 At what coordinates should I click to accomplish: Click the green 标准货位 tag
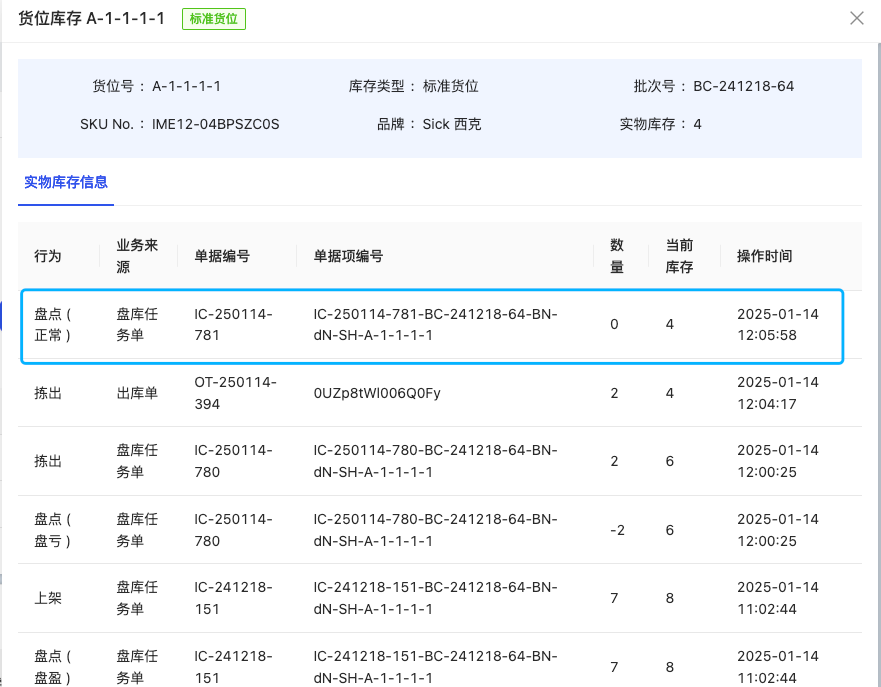214,18
